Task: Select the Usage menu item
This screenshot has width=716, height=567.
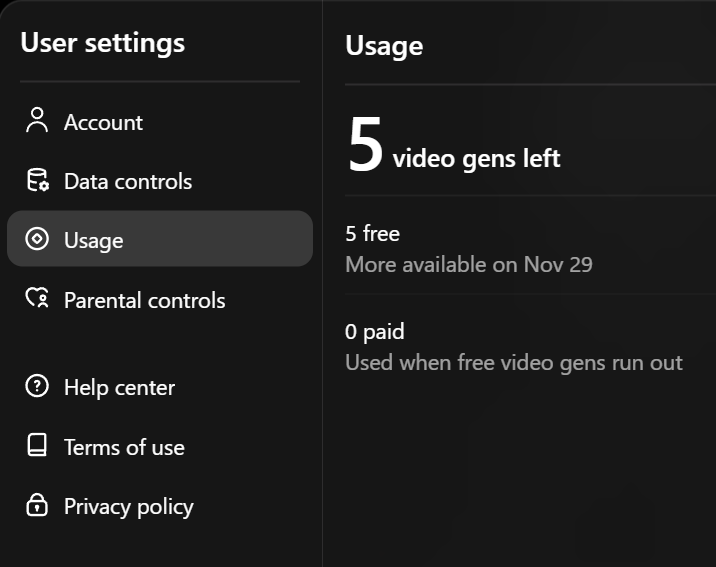Action: tap(94, 240)
